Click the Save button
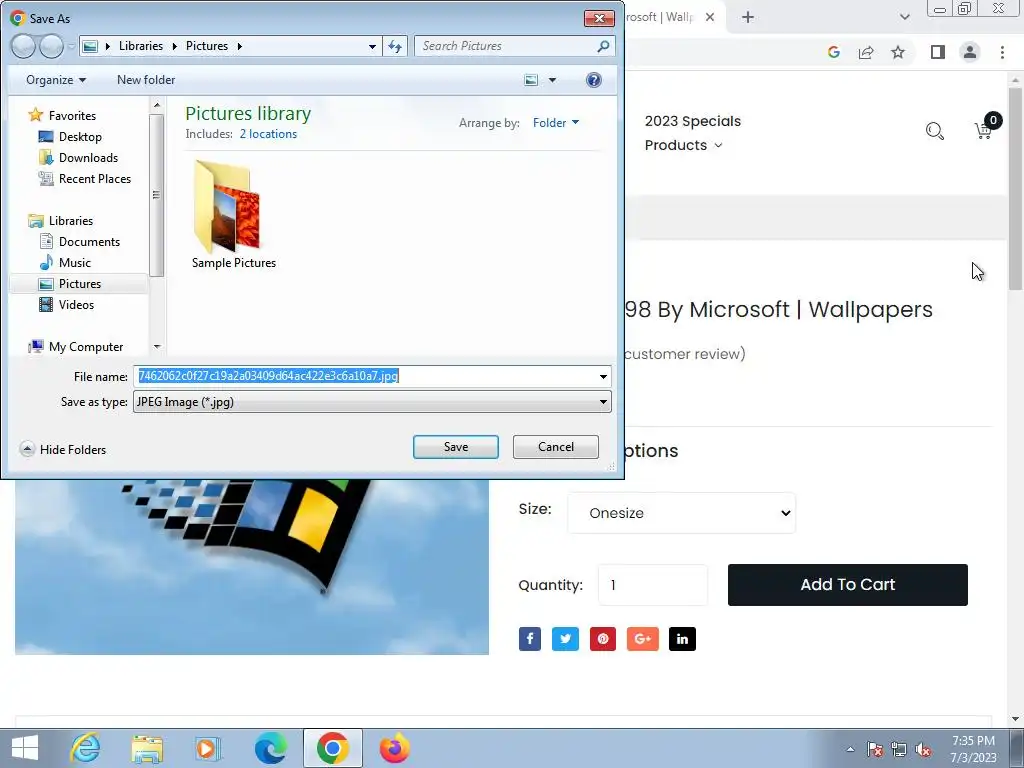 tap(456, 447)
